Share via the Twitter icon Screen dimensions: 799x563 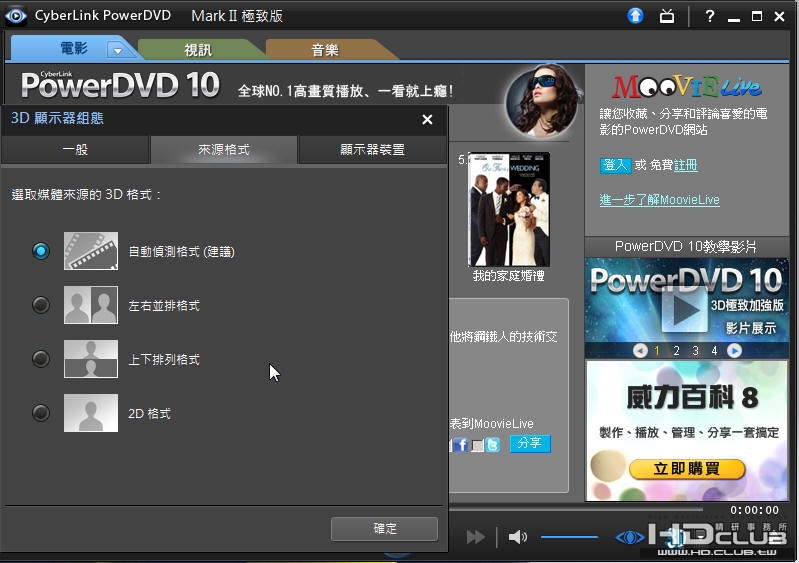[493, 445]
